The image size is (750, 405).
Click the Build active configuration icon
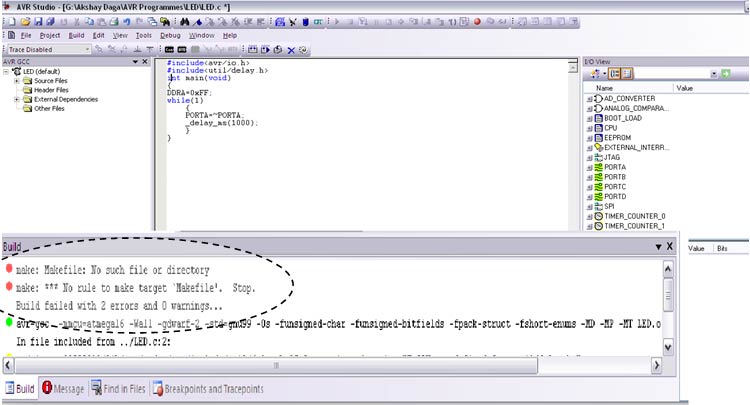click(x=253, y=50)
